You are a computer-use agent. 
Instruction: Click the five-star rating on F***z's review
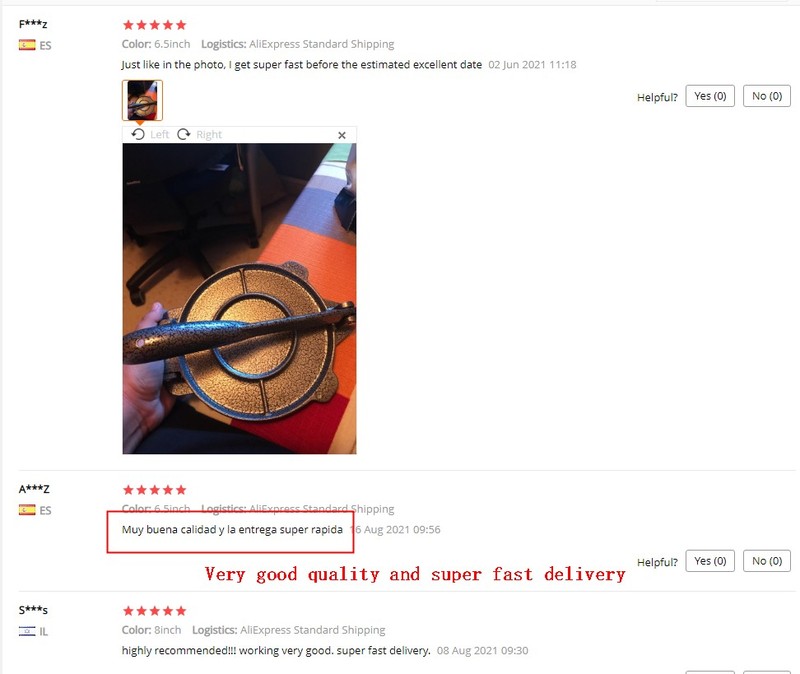coord(155,25)
